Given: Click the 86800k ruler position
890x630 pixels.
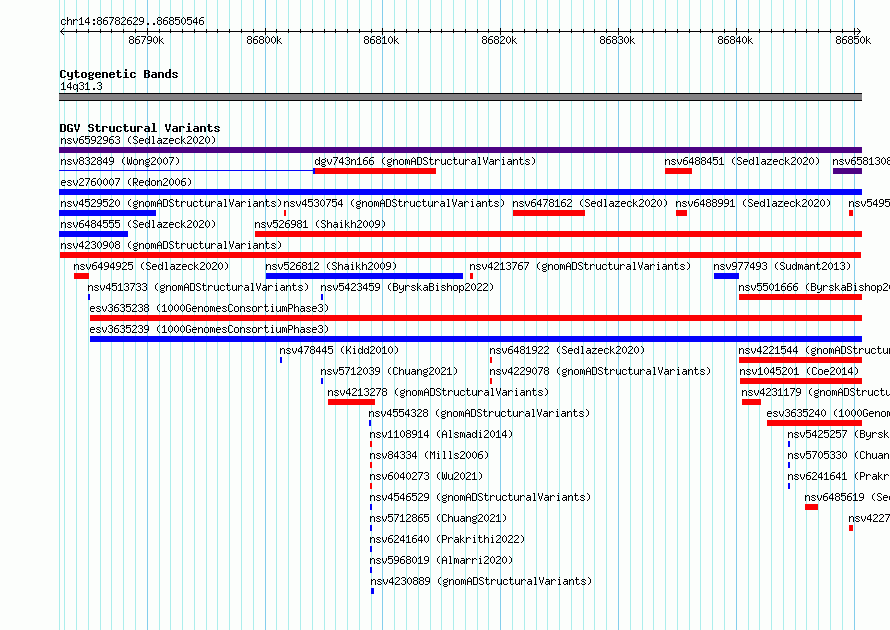Looking at the screenshot, I should click(265, 40).
